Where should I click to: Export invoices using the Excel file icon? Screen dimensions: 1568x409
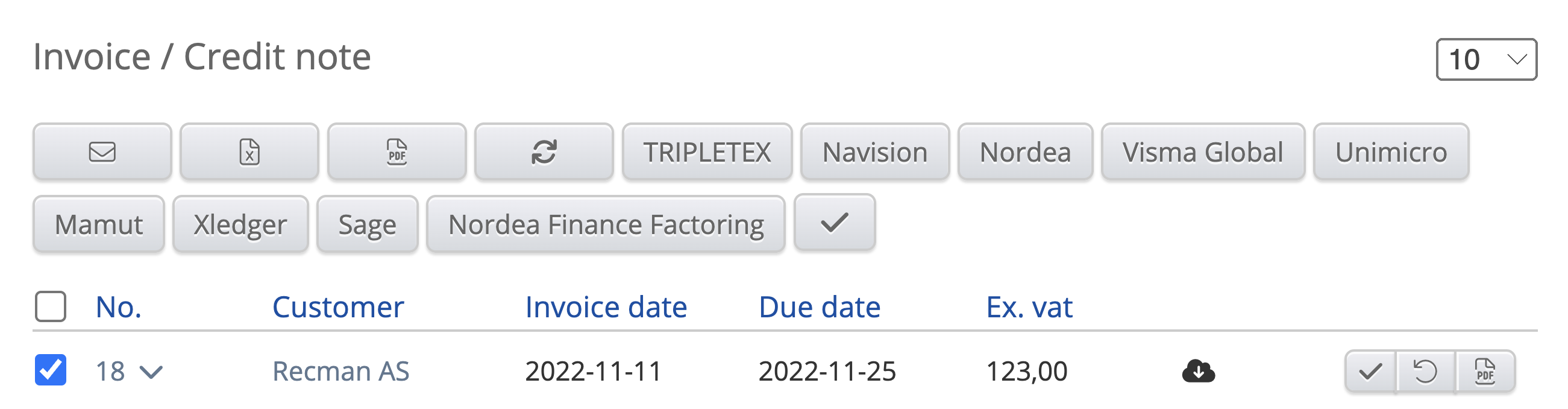point(249,152)
